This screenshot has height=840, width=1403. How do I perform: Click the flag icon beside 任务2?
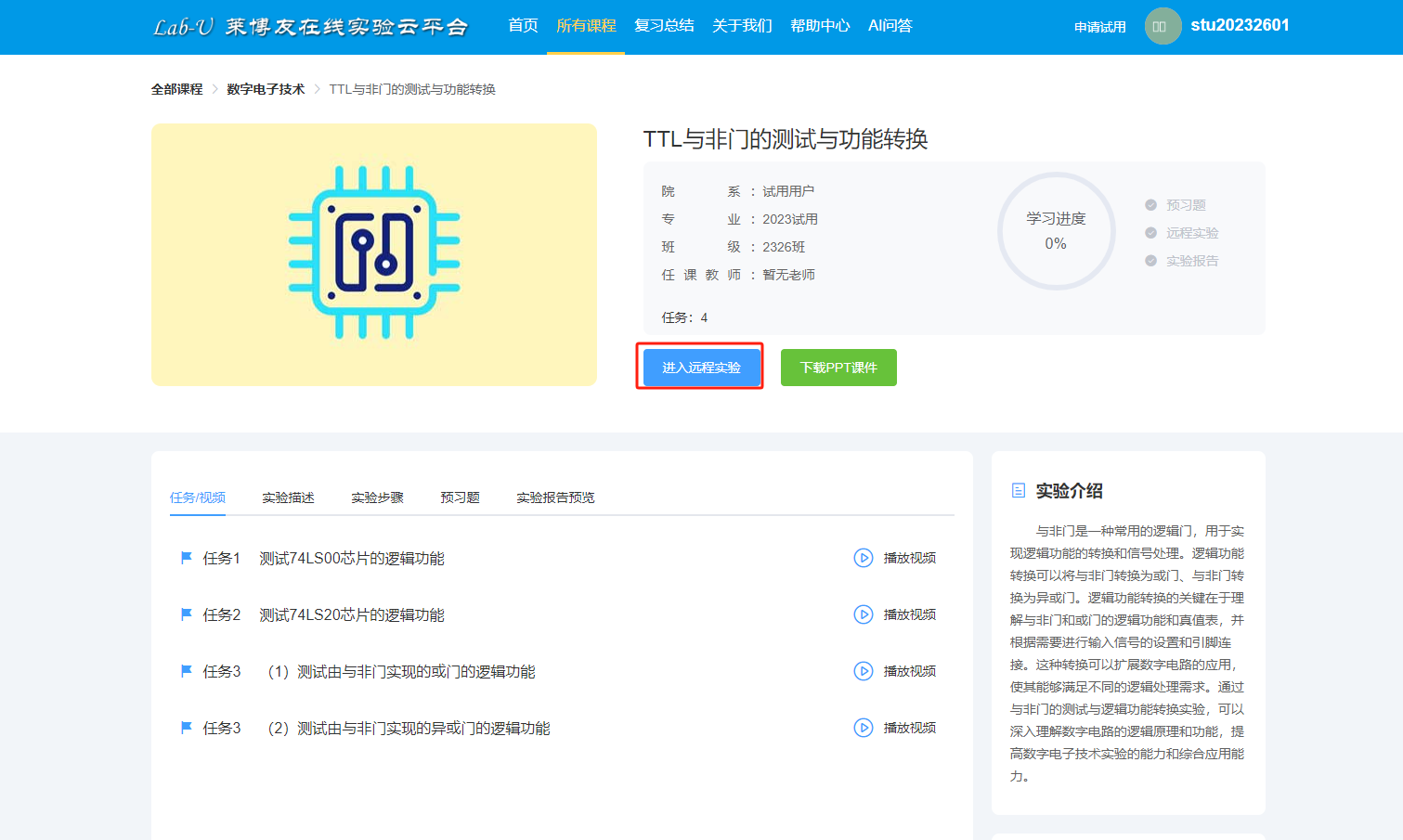click(186, 614)
